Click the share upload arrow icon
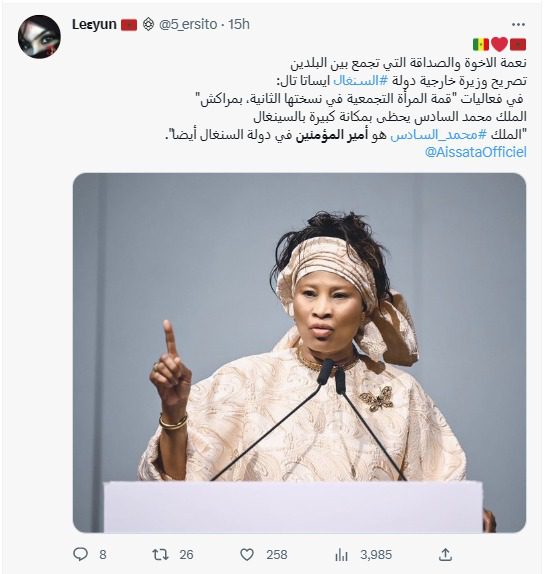 (x=445, y=554)
